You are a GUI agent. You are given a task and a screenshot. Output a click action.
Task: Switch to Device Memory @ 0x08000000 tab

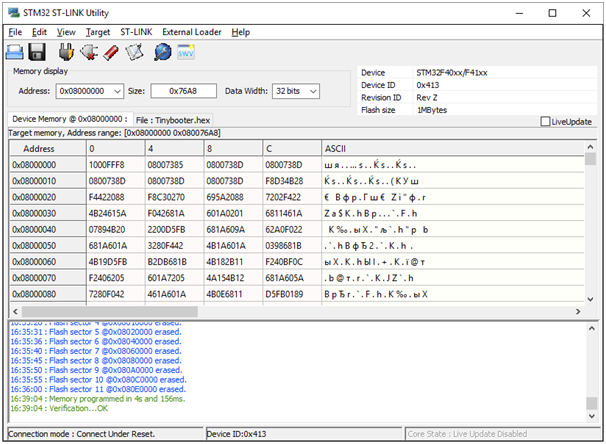70,119
